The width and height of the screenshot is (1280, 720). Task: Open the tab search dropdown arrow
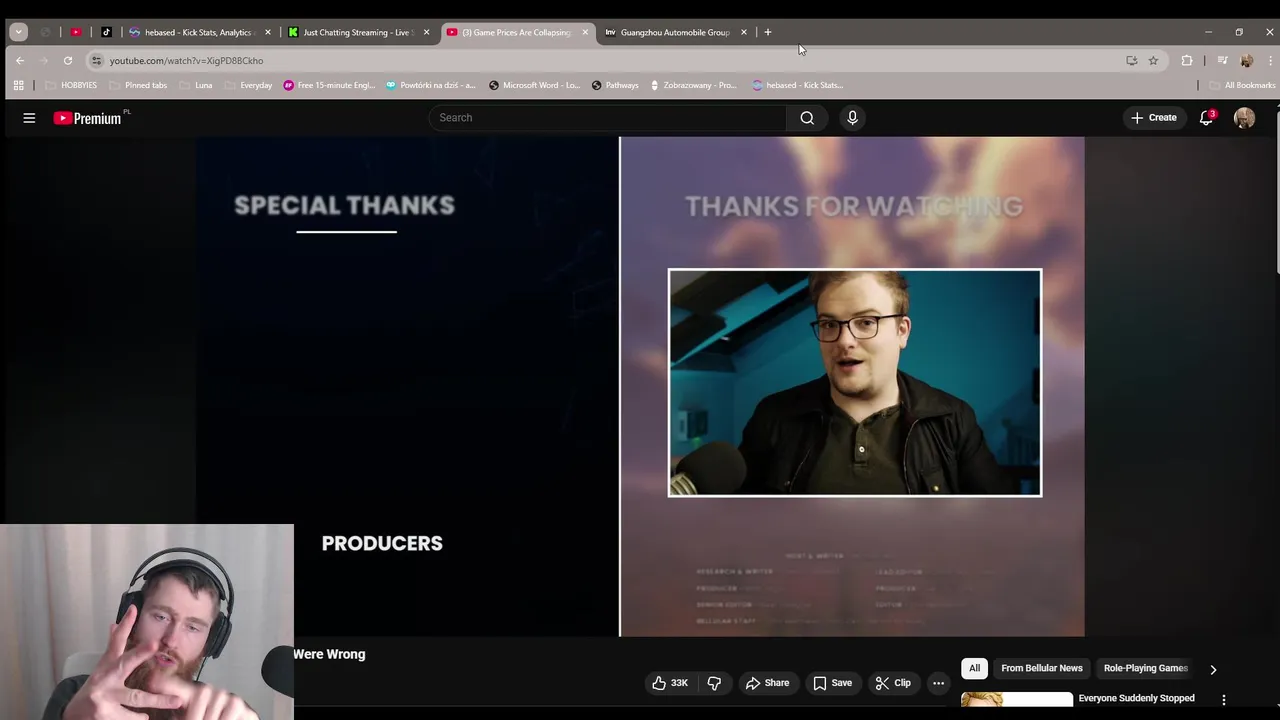pos(18,32)
